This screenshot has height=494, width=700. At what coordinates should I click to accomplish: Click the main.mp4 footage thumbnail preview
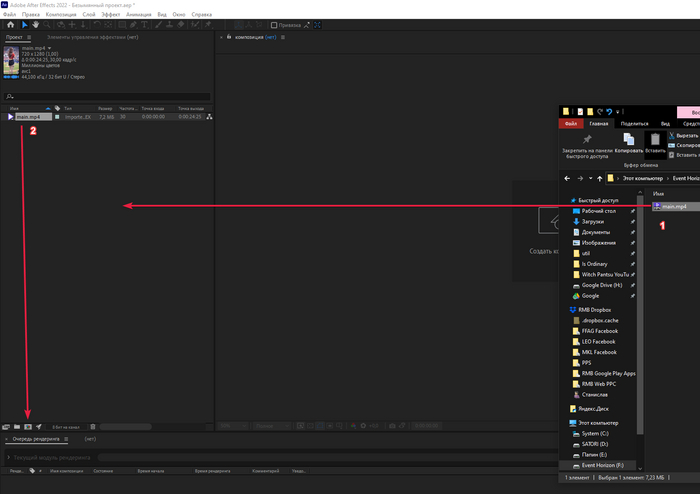click(x=11, y=60)
